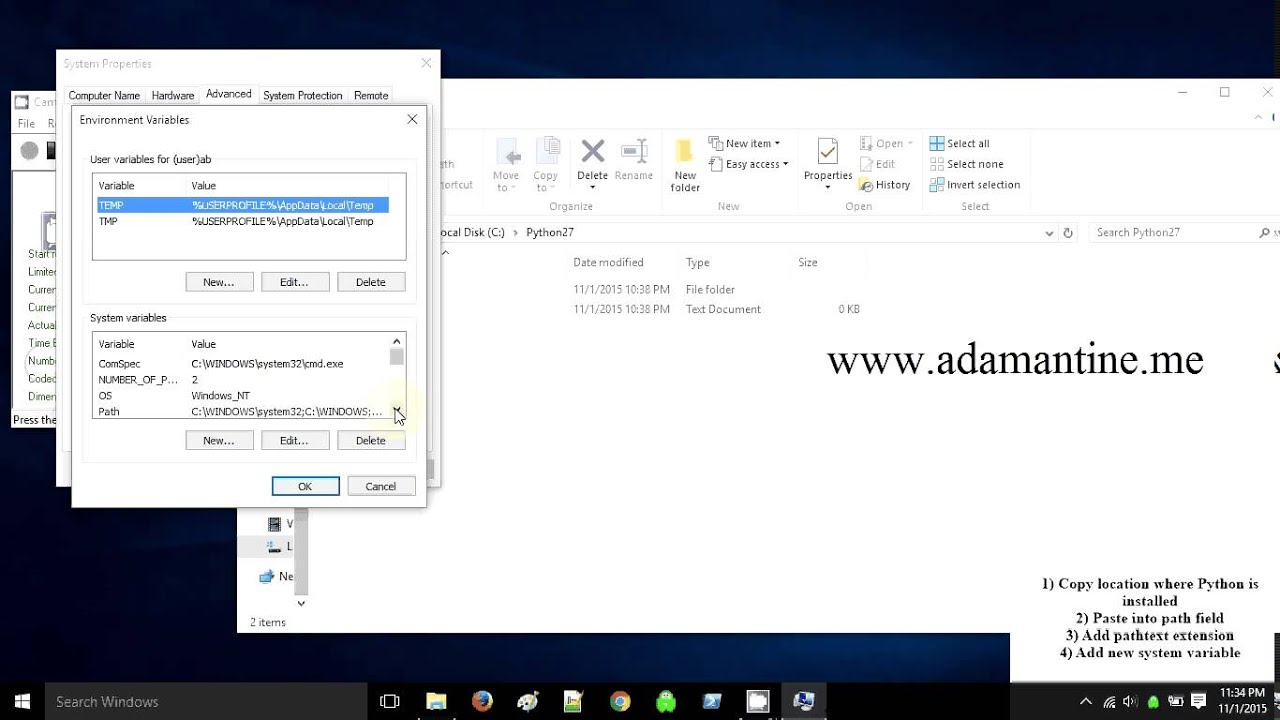Image resolution: width=1280 pixels, height=720 pixels.
Task: Open the network icon in system tray
Action: pos(1109,701)
